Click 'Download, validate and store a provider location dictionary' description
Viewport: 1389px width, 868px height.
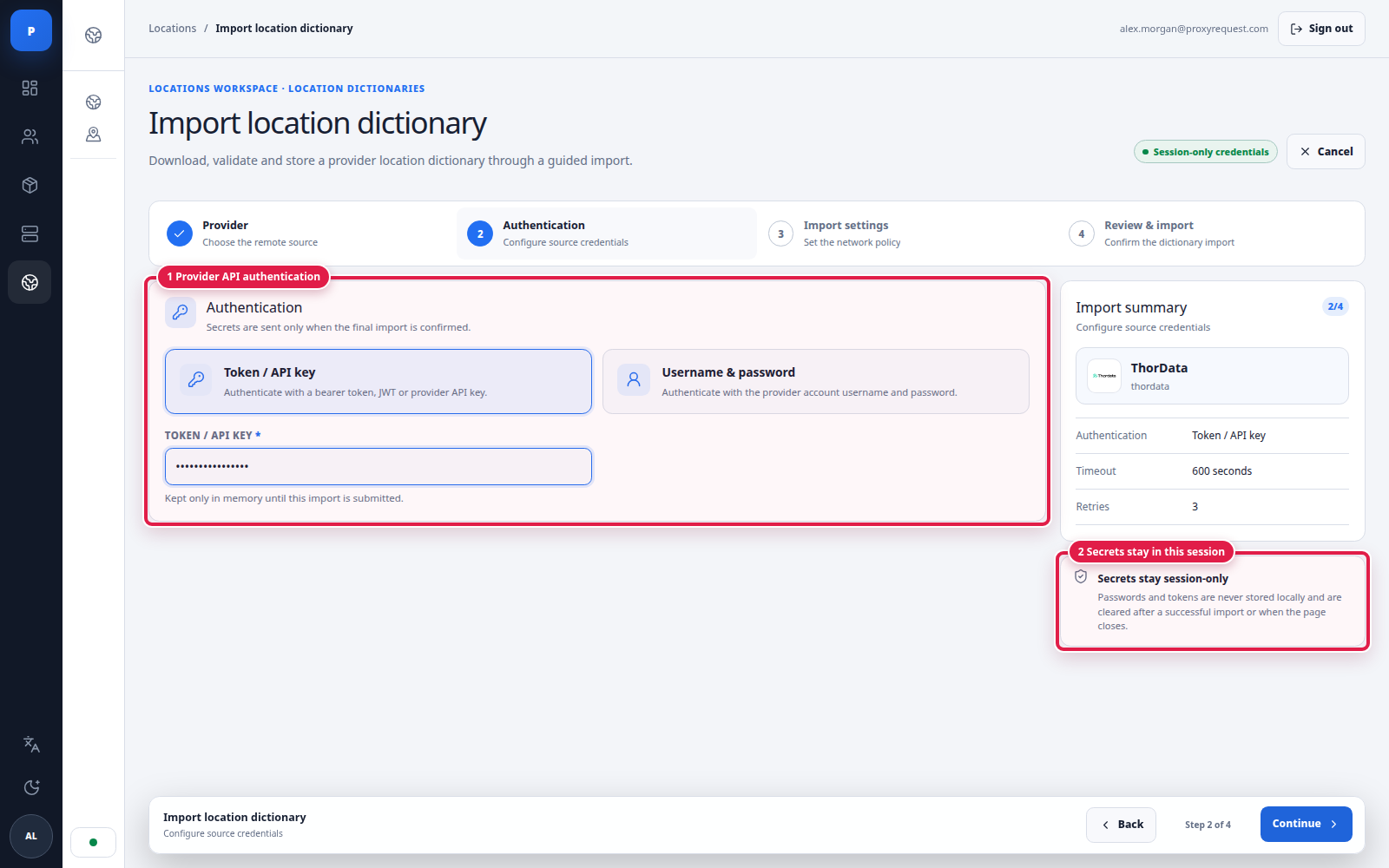pyautogui.click(x=391, y=161)
